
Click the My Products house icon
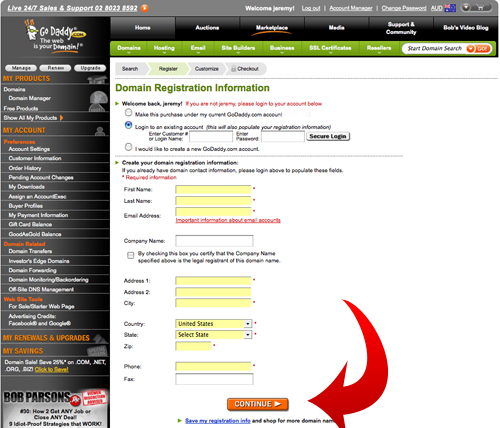pyautogui.click(x=97, y=79)
